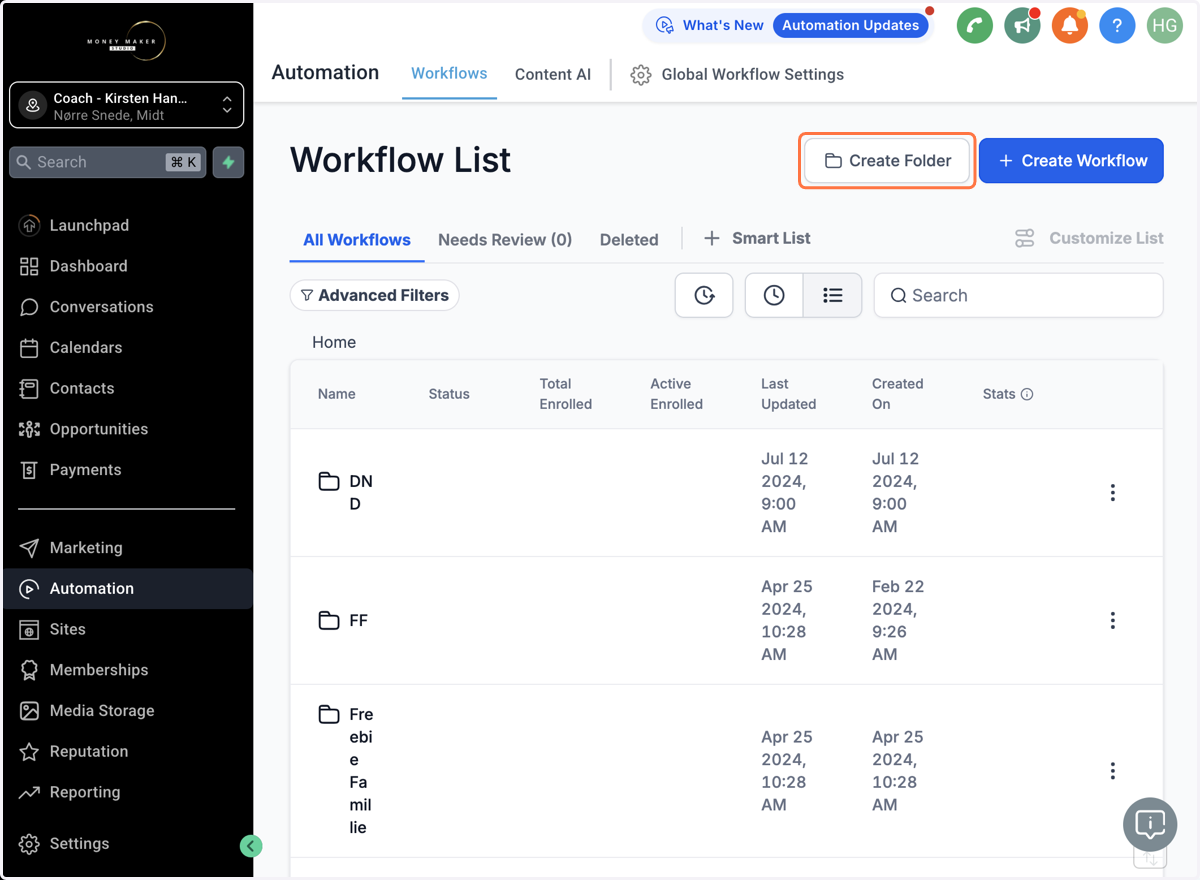Switch to the list view icon
Viewport: 1200px width, 880px height.
click(832, 295)
